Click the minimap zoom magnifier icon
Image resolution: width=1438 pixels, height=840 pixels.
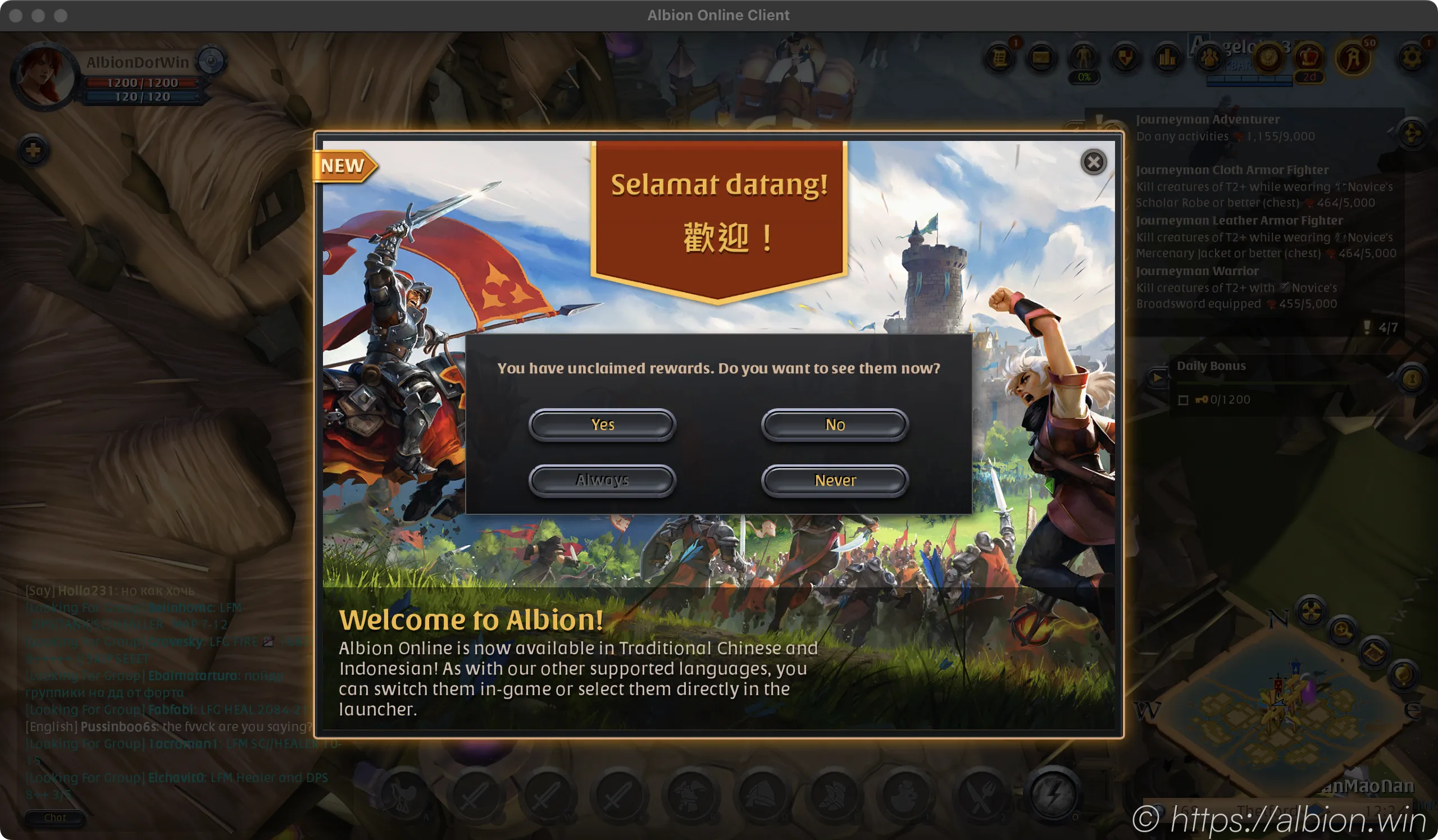point(1342,630)
